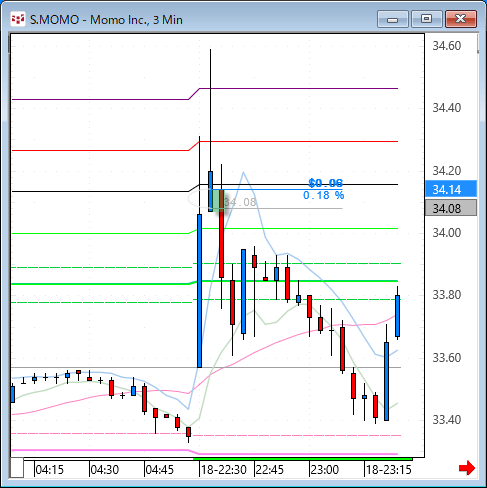
Task: Click the green session bar above time axis
Action: [x=303, y=459]
